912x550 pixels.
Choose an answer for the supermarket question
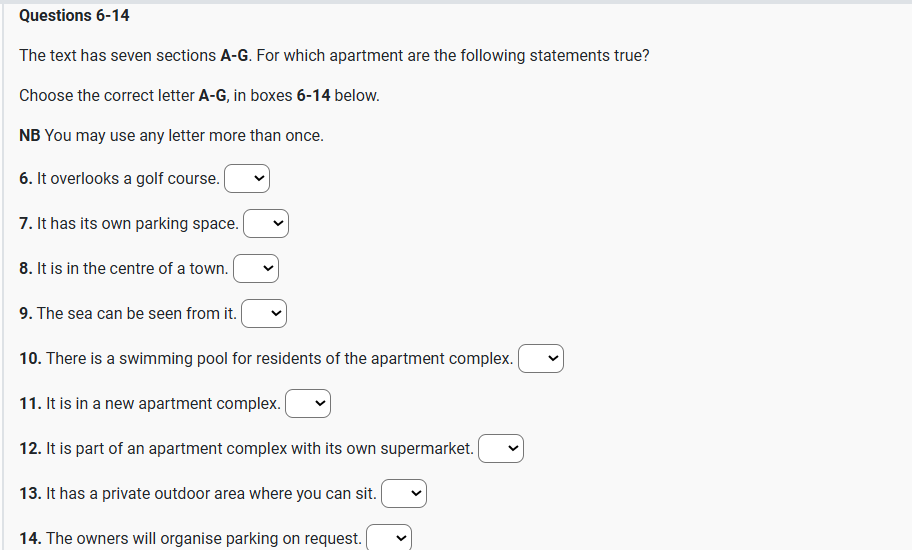501,449
